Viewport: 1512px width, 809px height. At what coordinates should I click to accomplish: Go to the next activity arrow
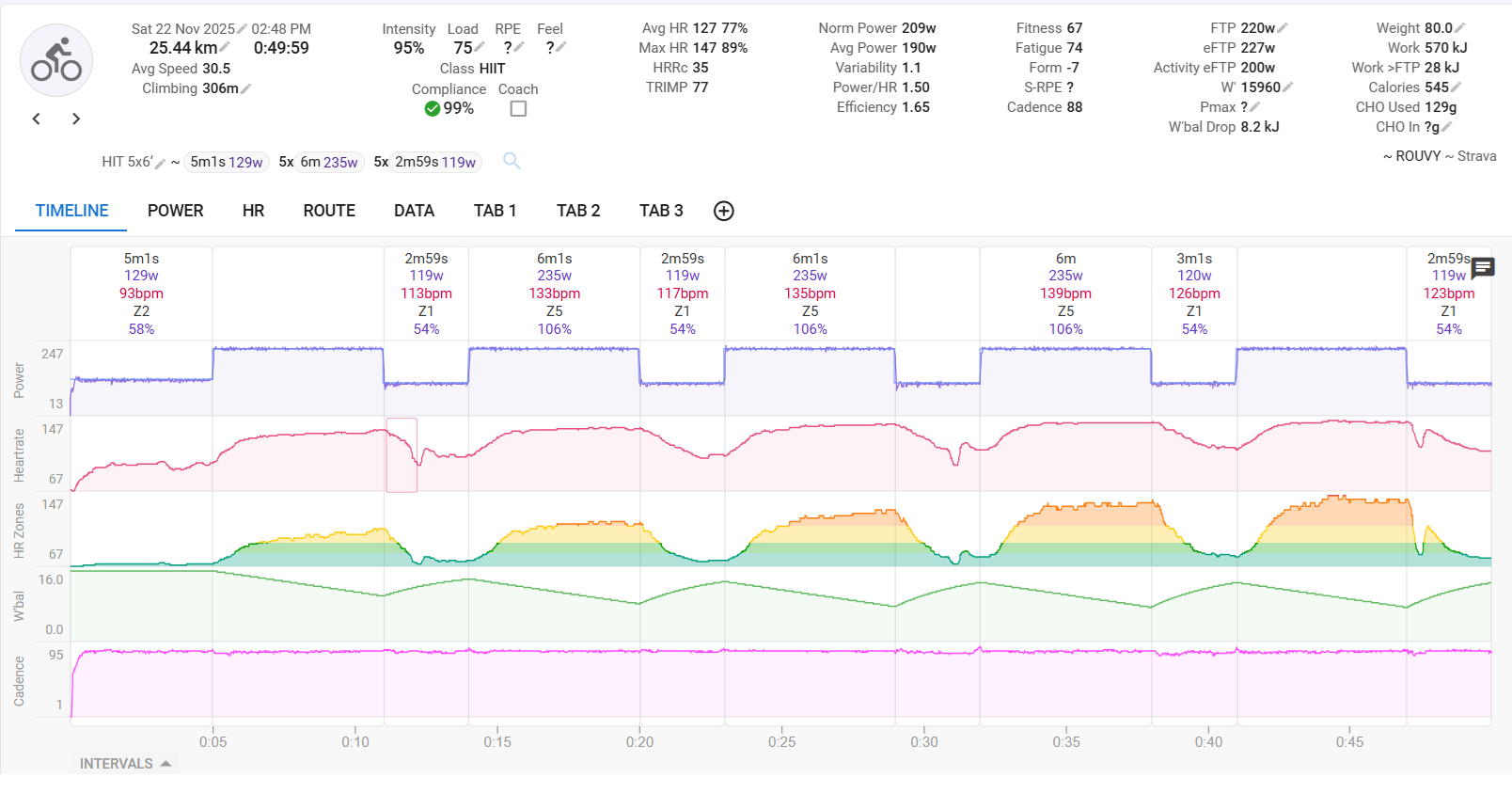pos(76,119)
